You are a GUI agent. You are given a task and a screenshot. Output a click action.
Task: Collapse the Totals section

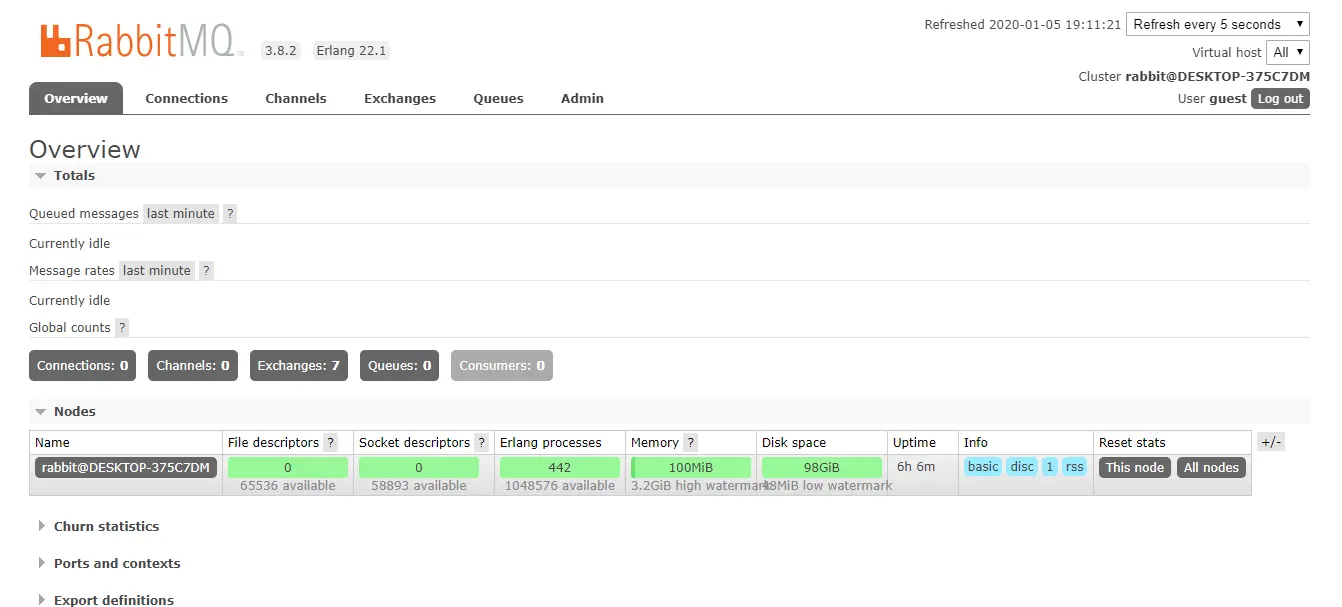pos(74,175)
